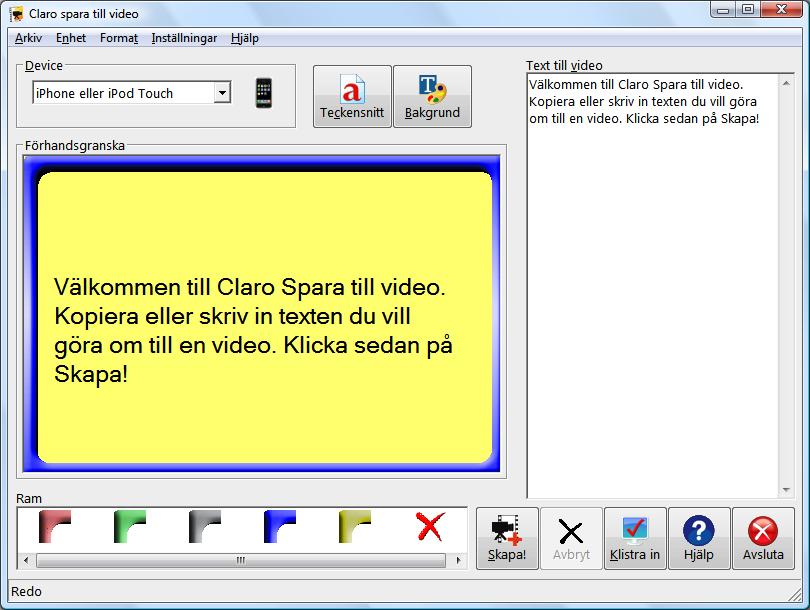Open the Device dropdown list
This screenshot has width=810, height=610.
222,93
